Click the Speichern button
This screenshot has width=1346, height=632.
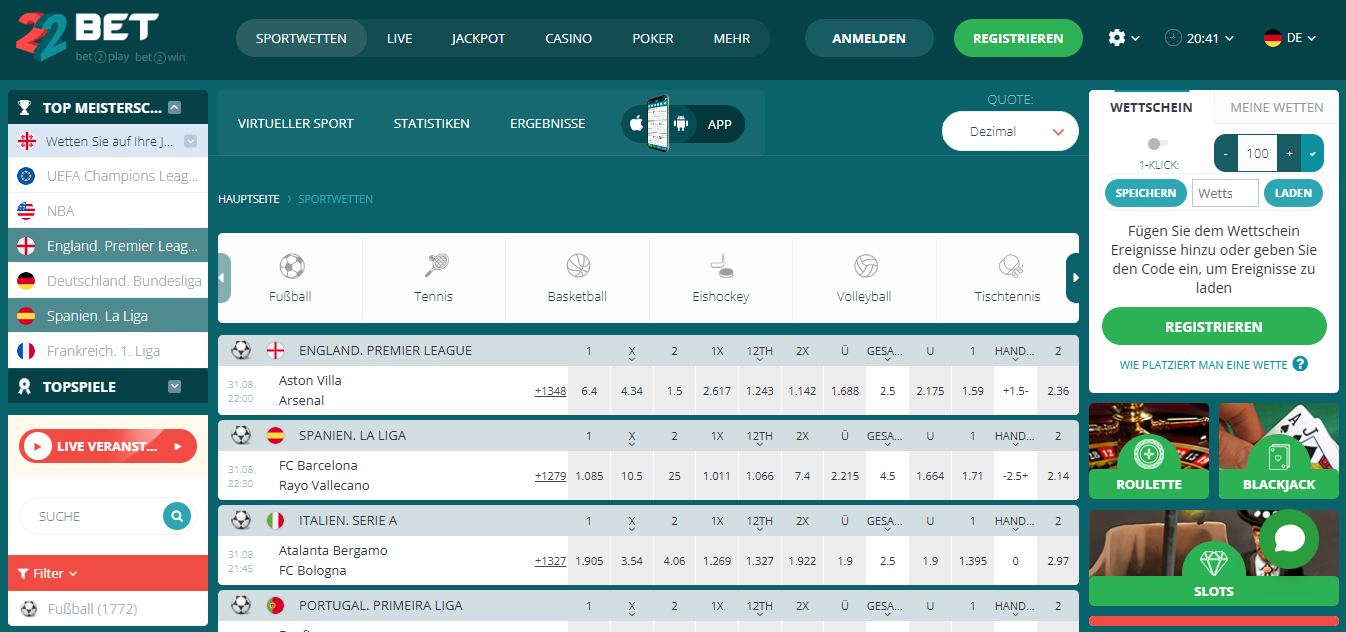tap(1146, 193)
